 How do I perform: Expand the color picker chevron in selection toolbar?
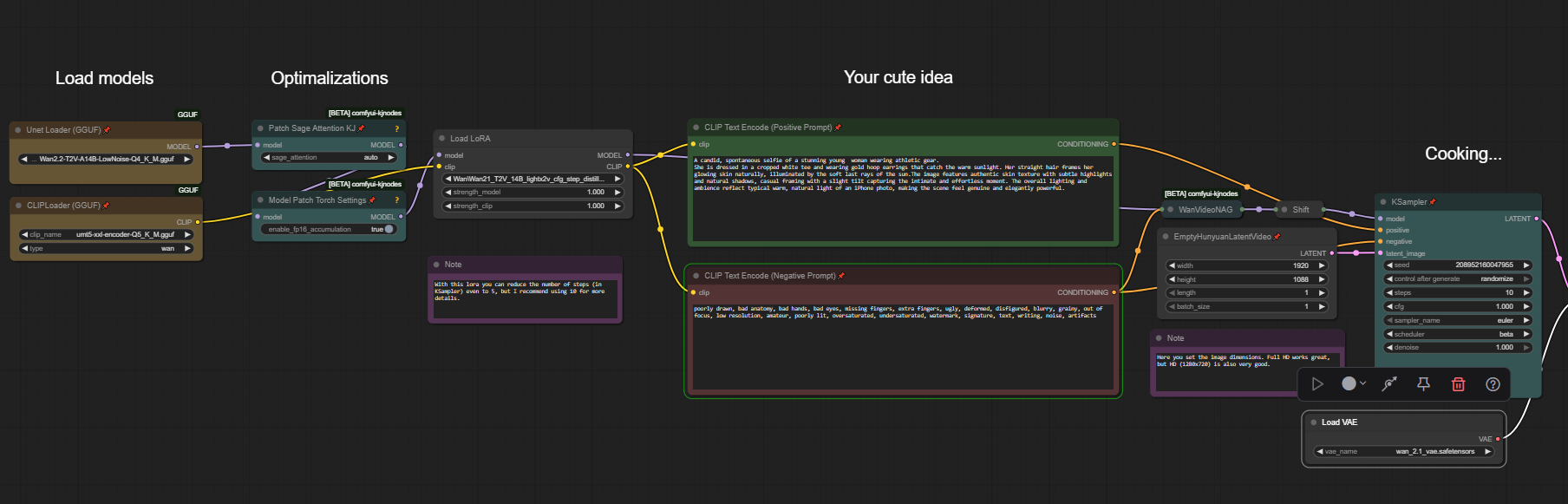tap(1363, 383)
